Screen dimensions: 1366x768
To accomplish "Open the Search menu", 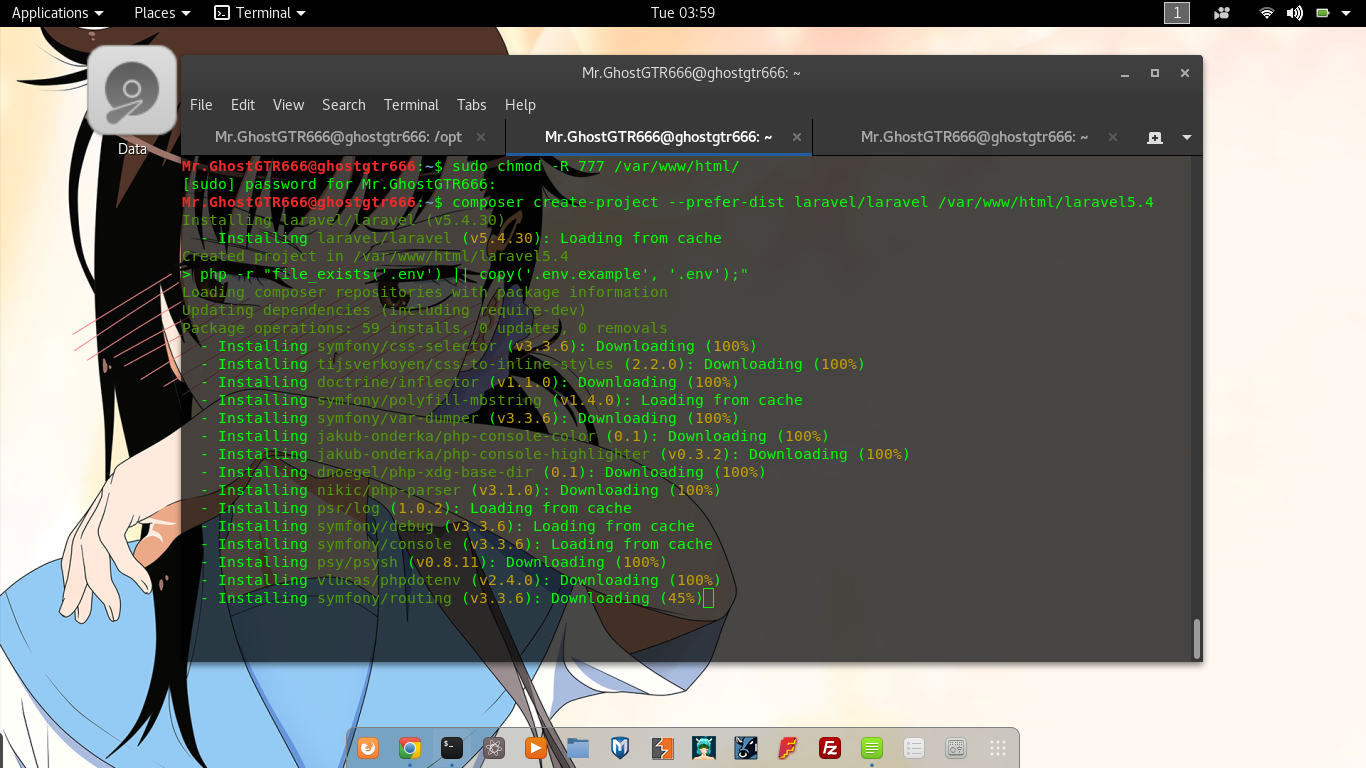I will (x=344, y=105).
